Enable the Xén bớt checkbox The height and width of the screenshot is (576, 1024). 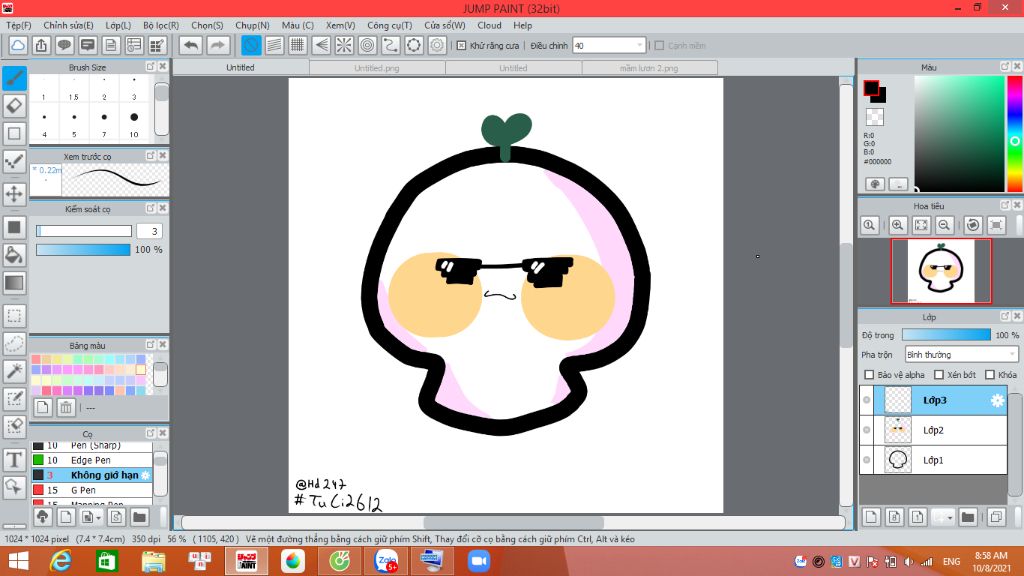pos(938,375)
